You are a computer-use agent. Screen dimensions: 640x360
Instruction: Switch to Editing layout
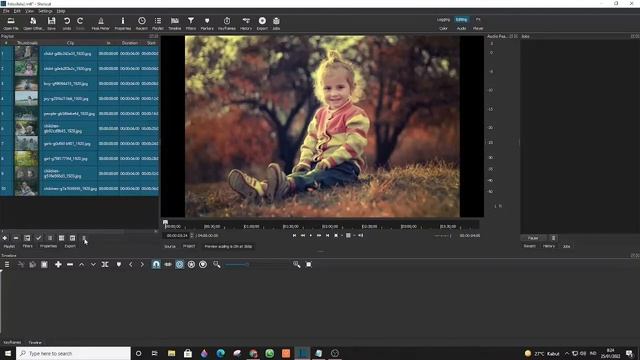pyautogui.click(x=461, y=20)
